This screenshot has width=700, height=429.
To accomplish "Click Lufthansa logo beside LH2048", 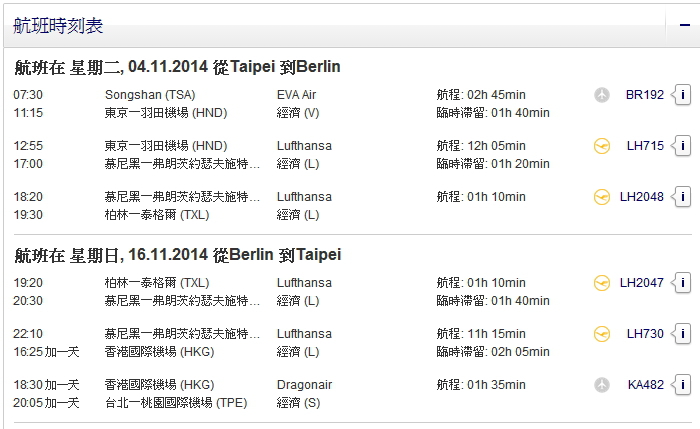I will 602,197.
